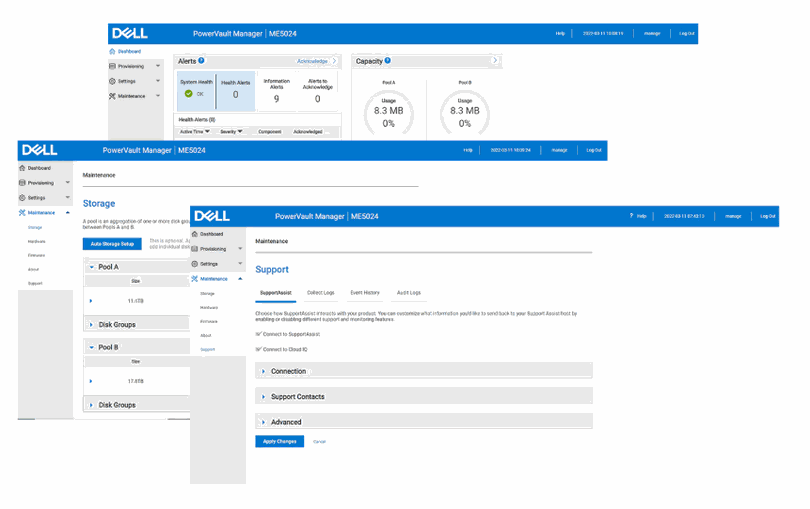Click the Cancel link beside Apply Changes
Viewport: 810px width, 509px height.
coord(319,442)
